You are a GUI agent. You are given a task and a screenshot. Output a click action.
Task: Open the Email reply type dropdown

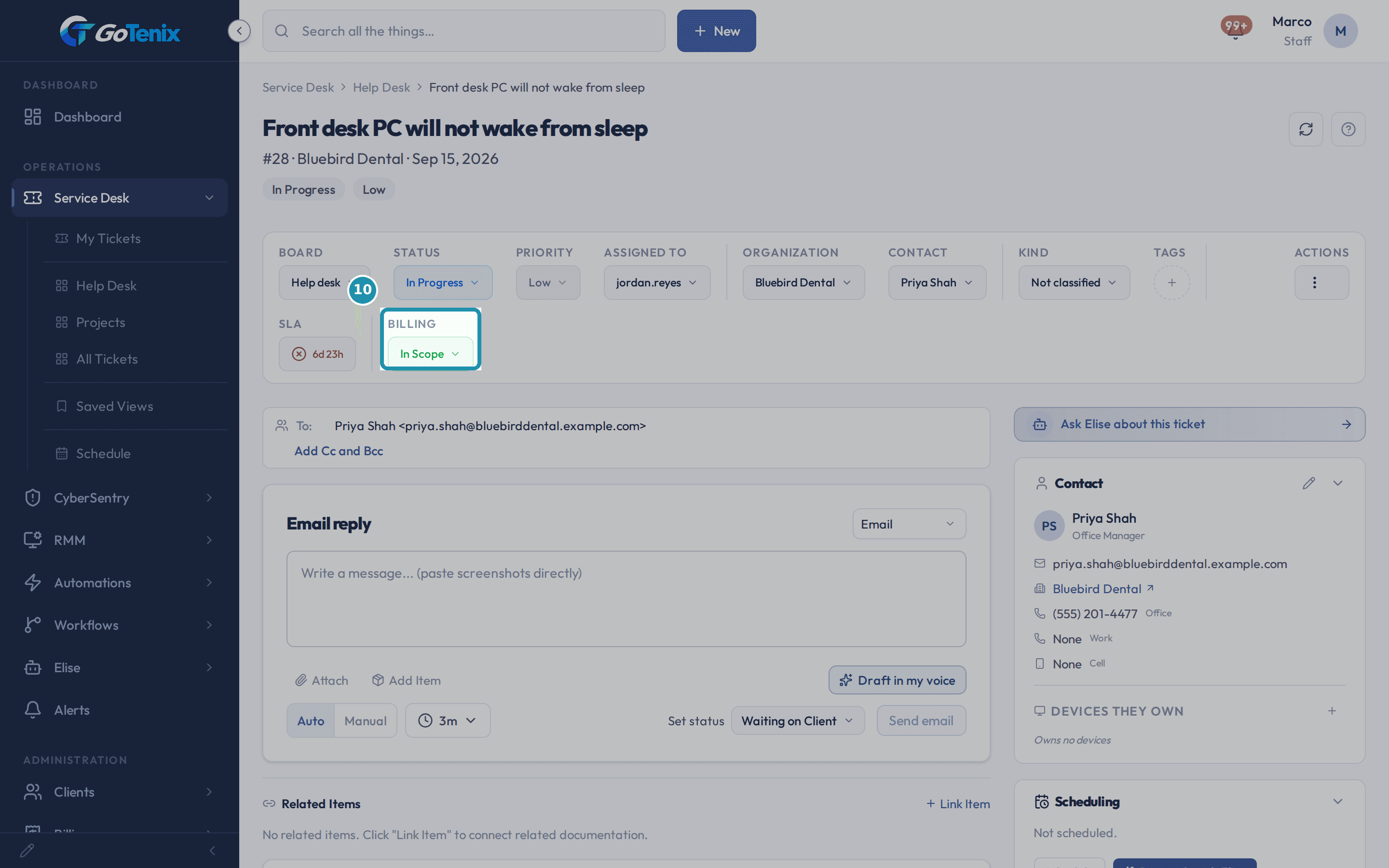click(909, 524)
